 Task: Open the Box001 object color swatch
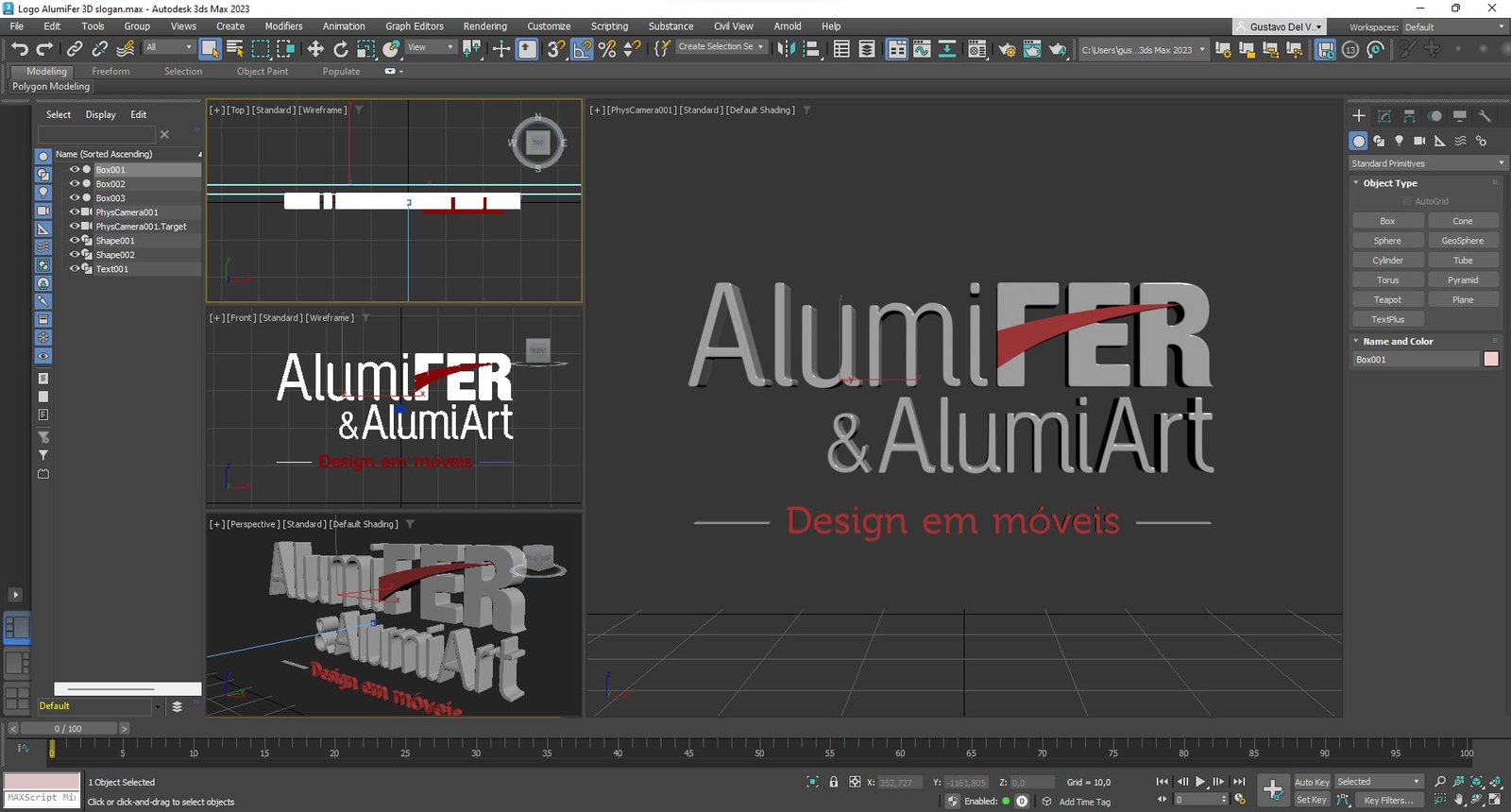click(1491, 359)
